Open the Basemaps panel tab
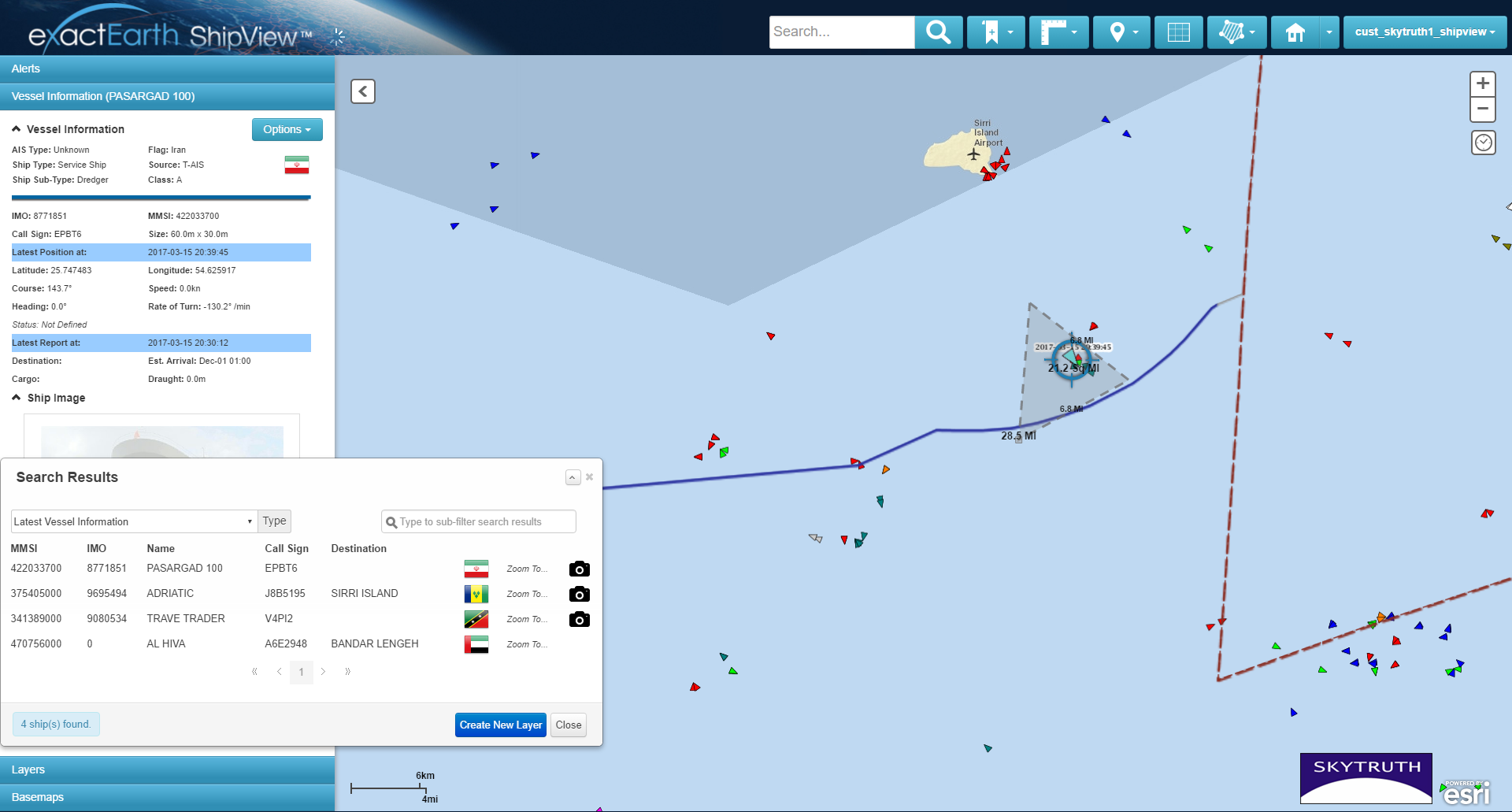 (167, 797)
